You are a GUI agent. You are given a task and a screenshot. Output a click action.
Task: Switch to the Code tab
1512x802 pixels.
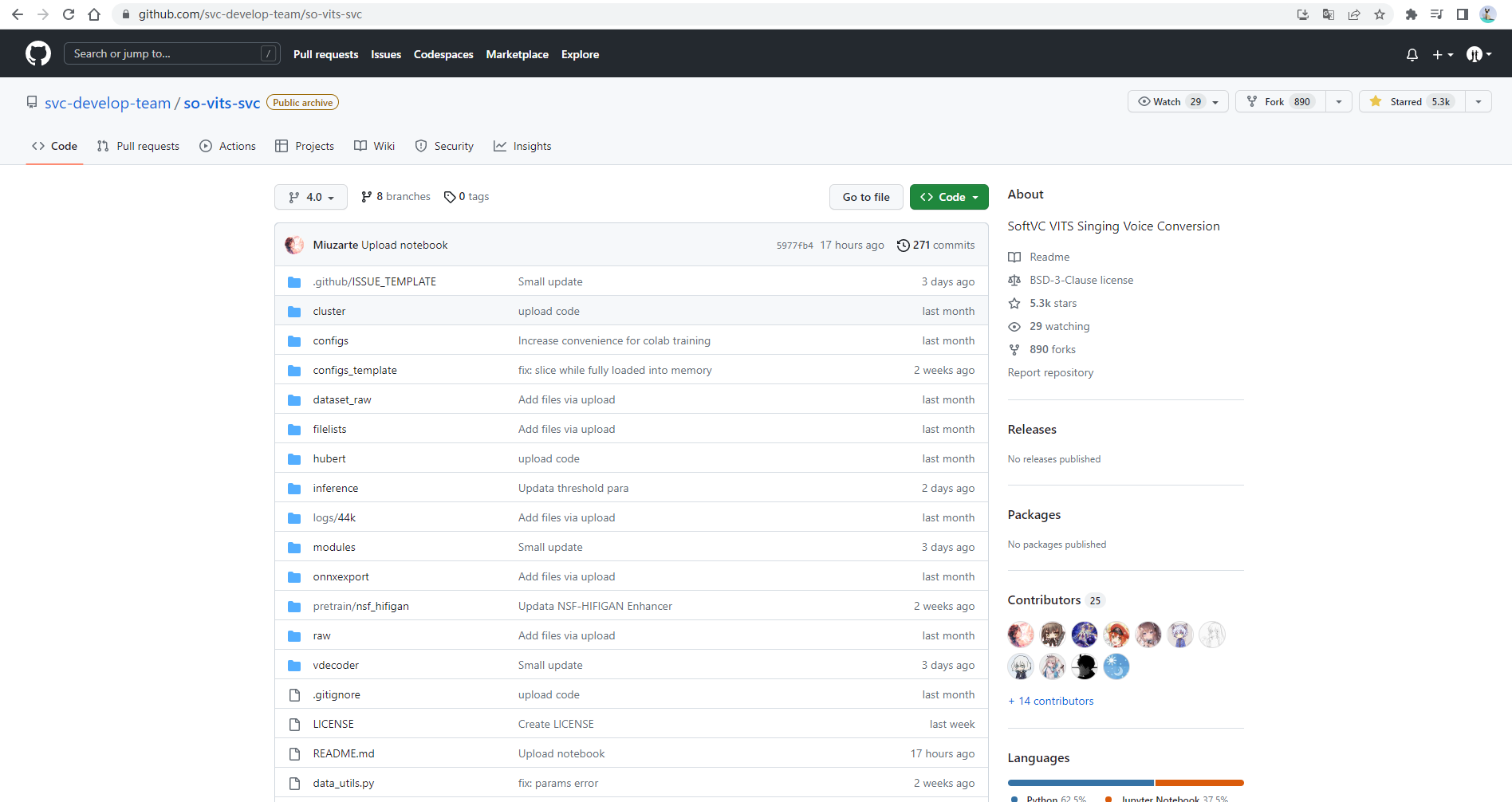click(x=54, y=146)
